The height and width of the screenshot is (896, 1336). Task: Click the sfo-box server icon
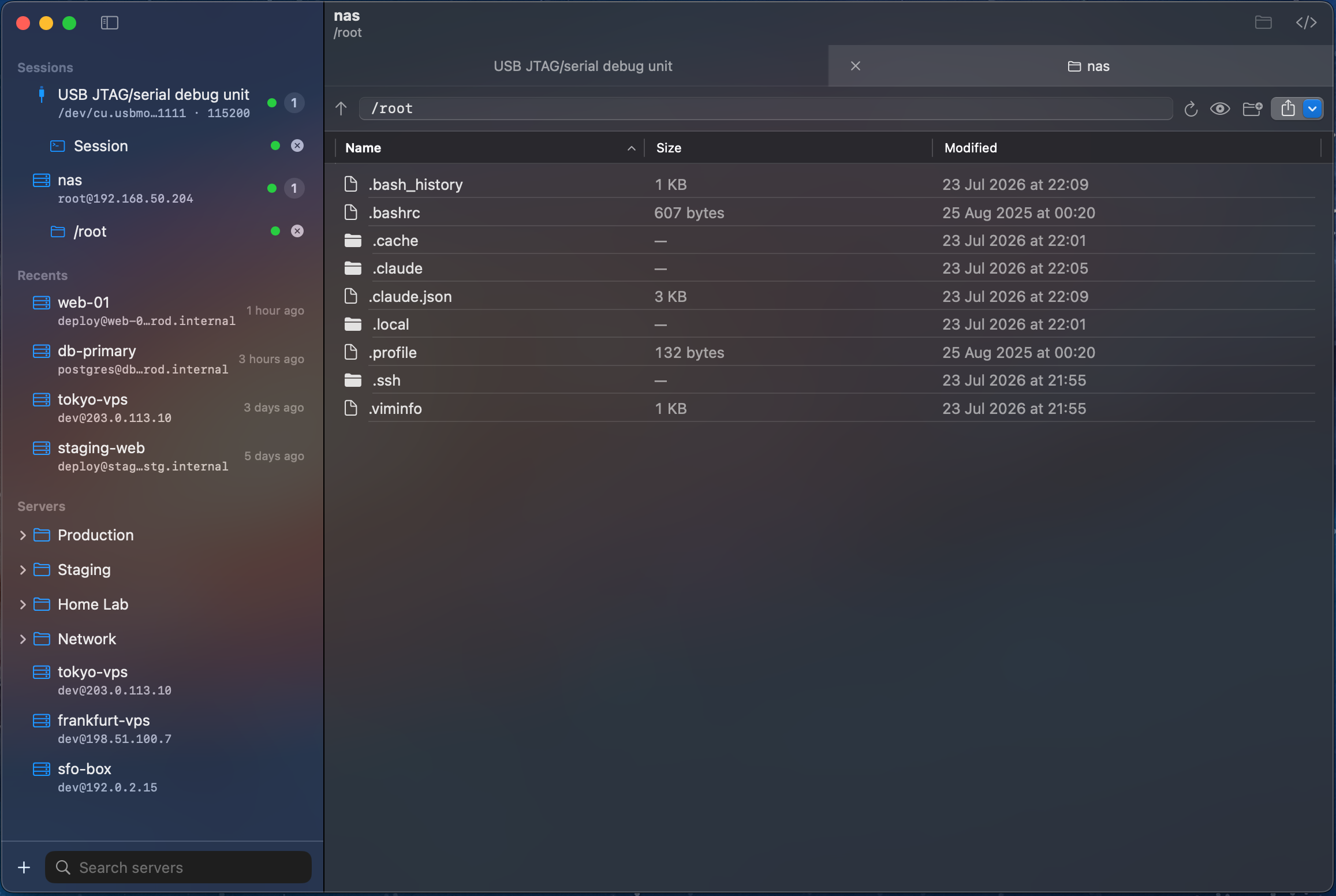(x=41, y=769)
